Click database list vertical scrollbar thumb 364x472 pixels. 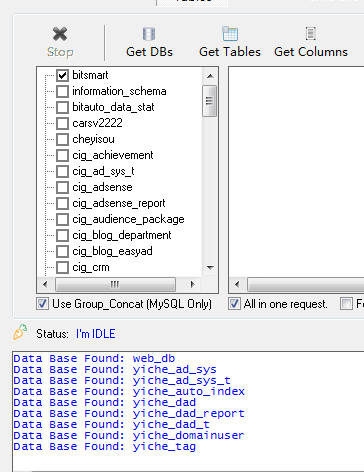210,101
